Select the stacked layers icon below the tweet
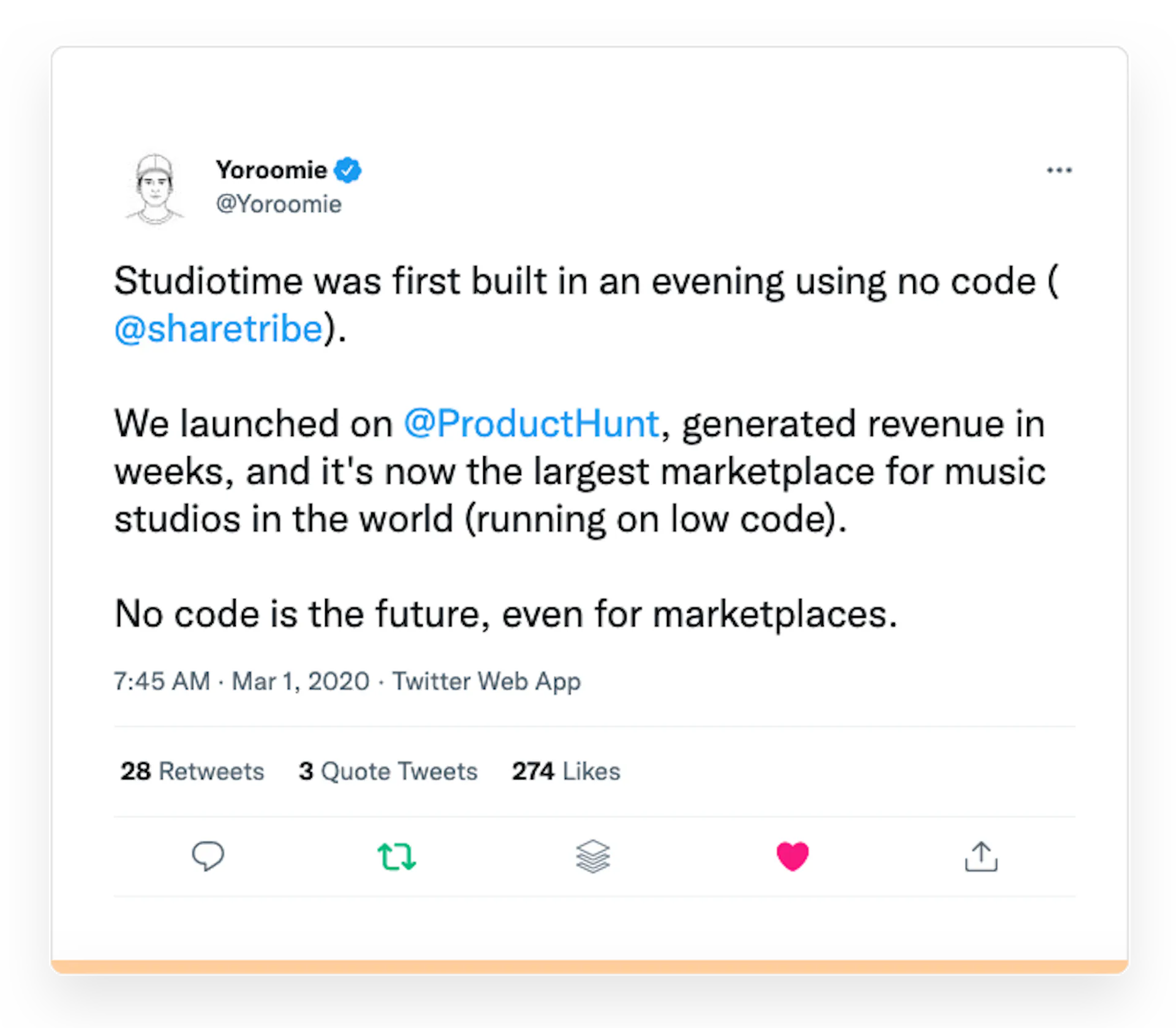The height and width of the screenshot is (1028, 1176). click(594, 857)
